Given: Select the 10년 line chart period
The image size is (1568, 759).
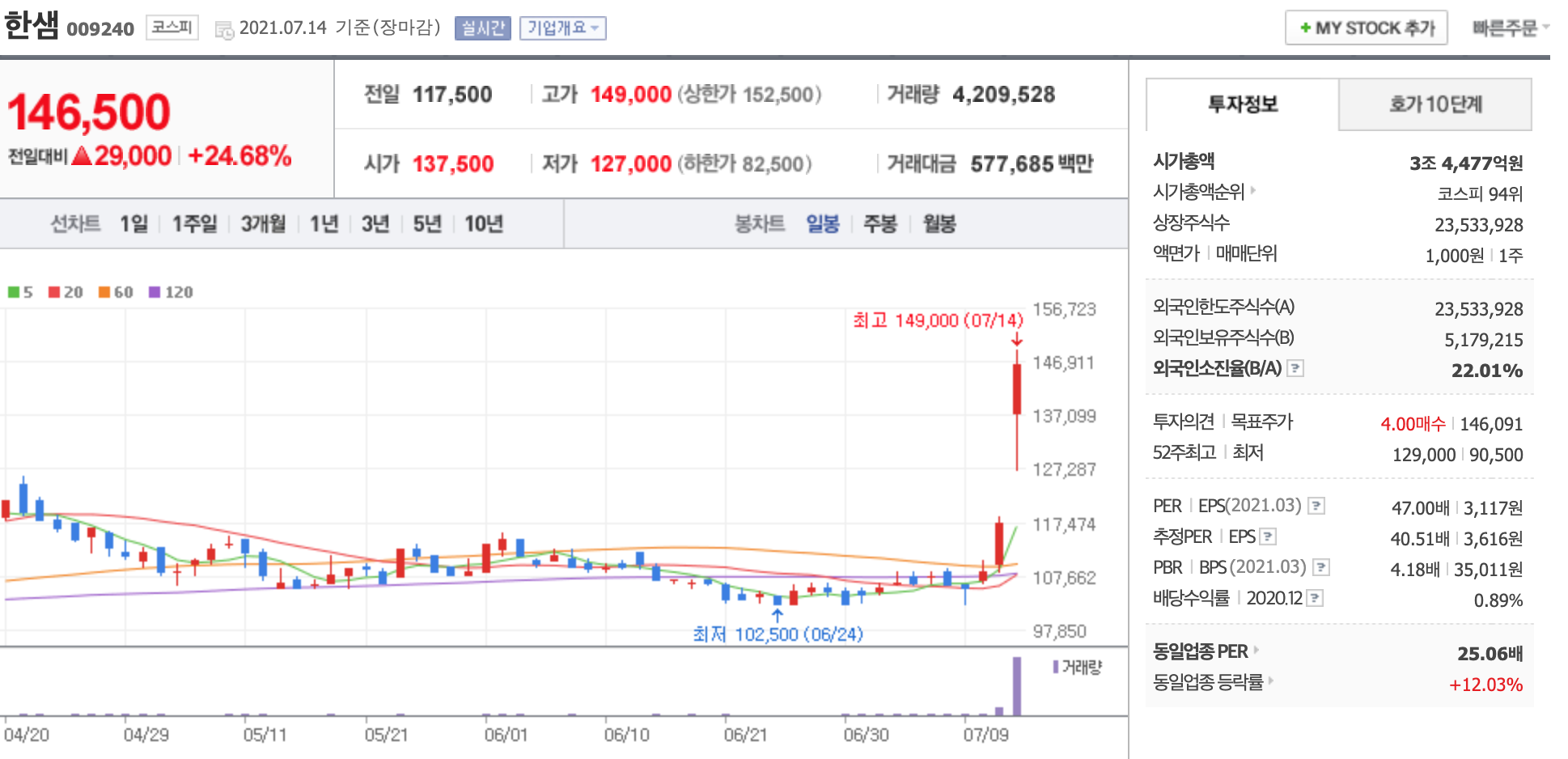Looking at the screenshot, I should (x=484, y=223).
